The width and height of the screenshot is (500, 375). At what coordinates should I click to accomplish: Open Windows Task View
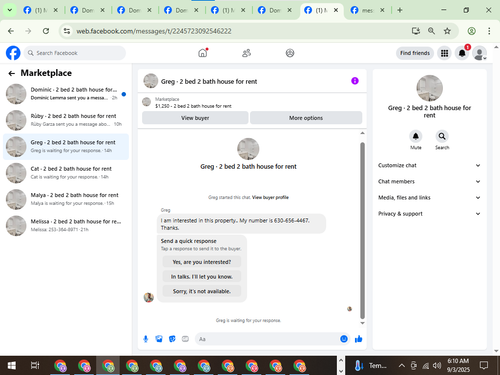[35, 366]
